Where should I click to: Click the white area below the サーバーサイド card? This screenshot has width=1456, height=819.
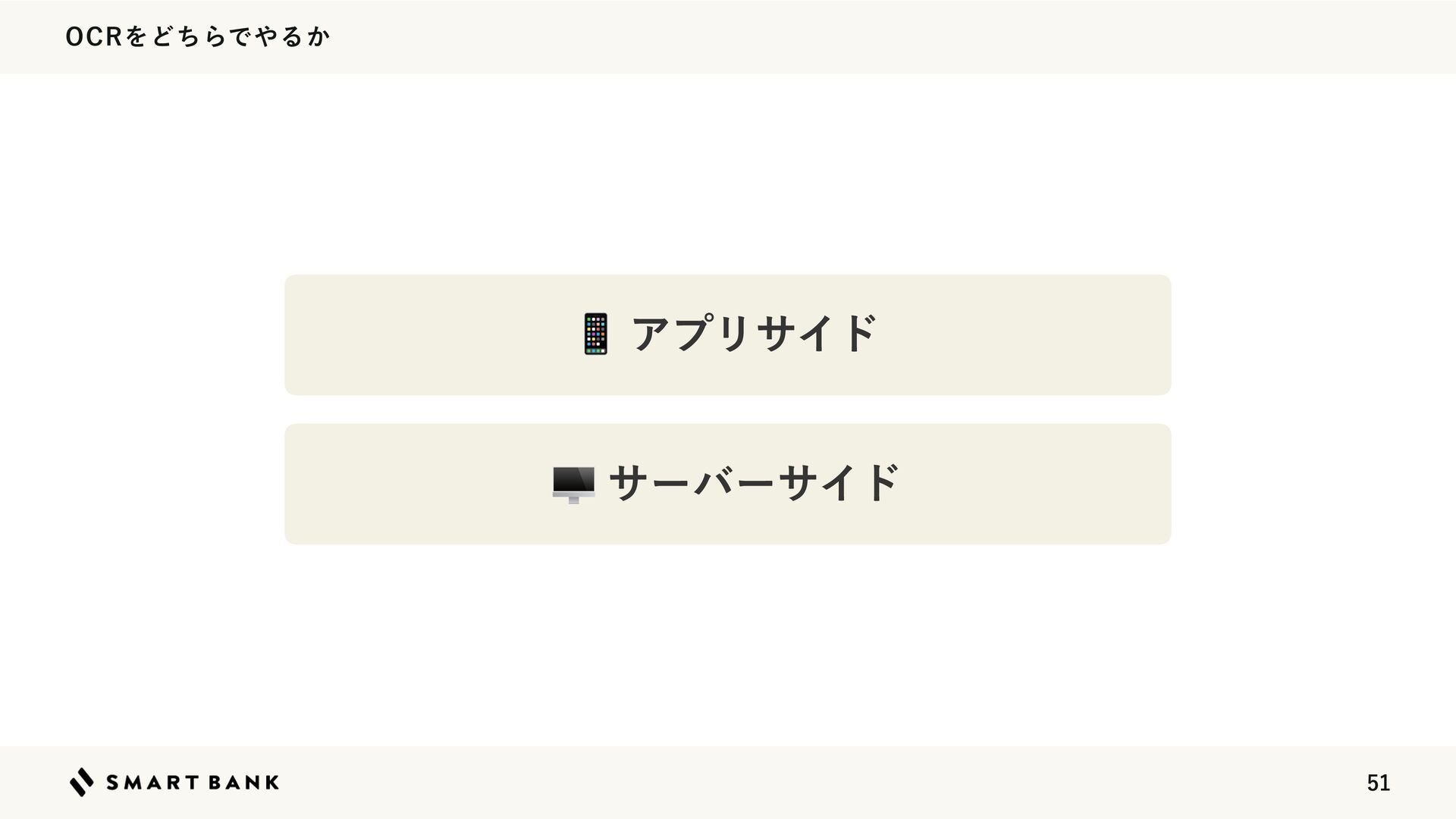728,645
